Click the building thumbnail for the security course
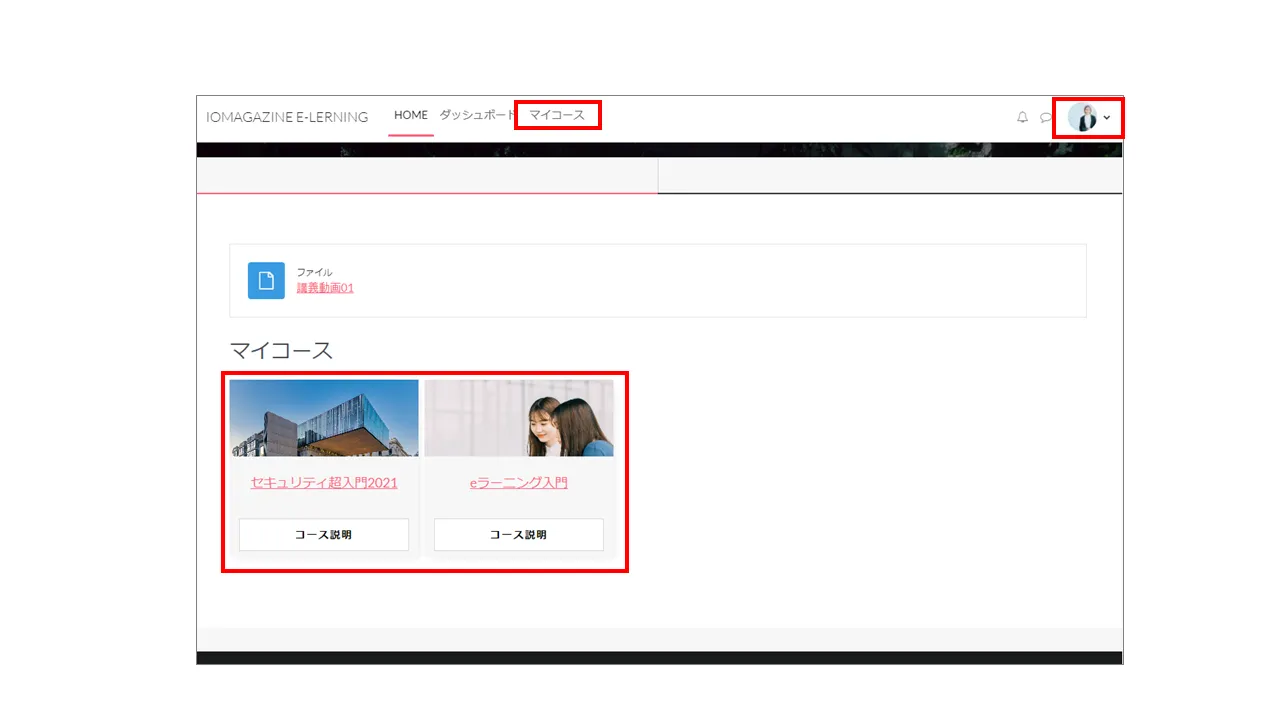 (x=324, y=418)
